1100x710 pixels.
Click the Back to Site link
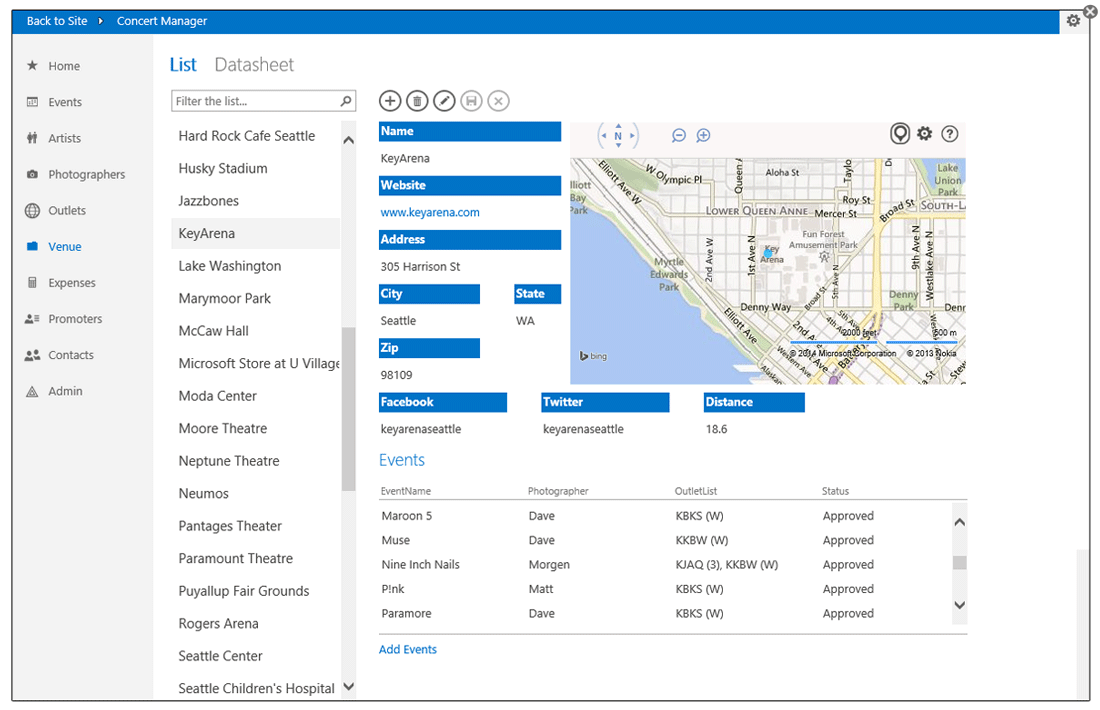click(57, 21)
